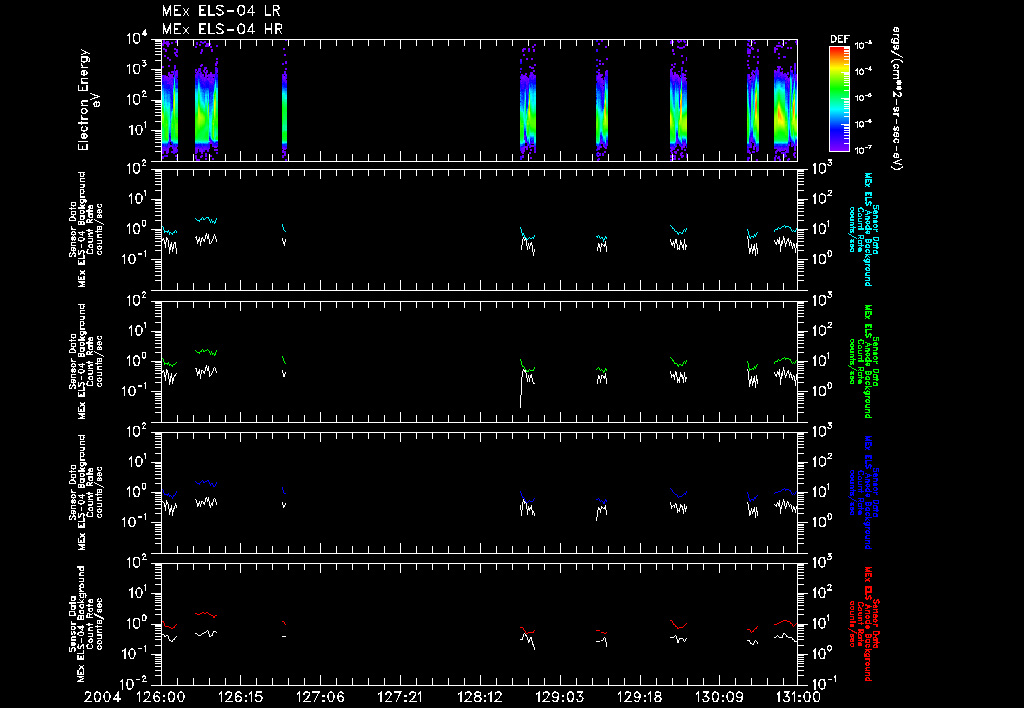Screen dimensions: 1024x708
Task: Click the blue right-hand axis label text
Action: click(x=863, y=492)
